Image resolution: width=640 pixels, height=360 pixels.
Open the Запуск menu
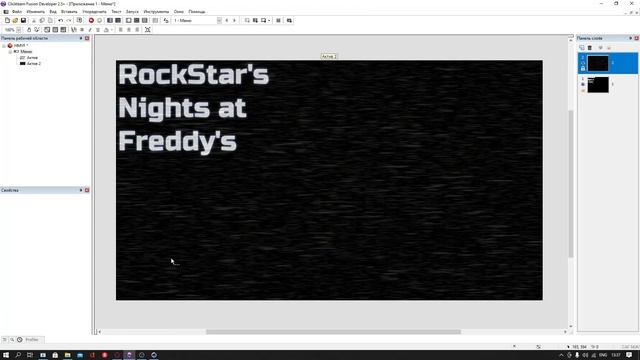(x=132, y=12)
